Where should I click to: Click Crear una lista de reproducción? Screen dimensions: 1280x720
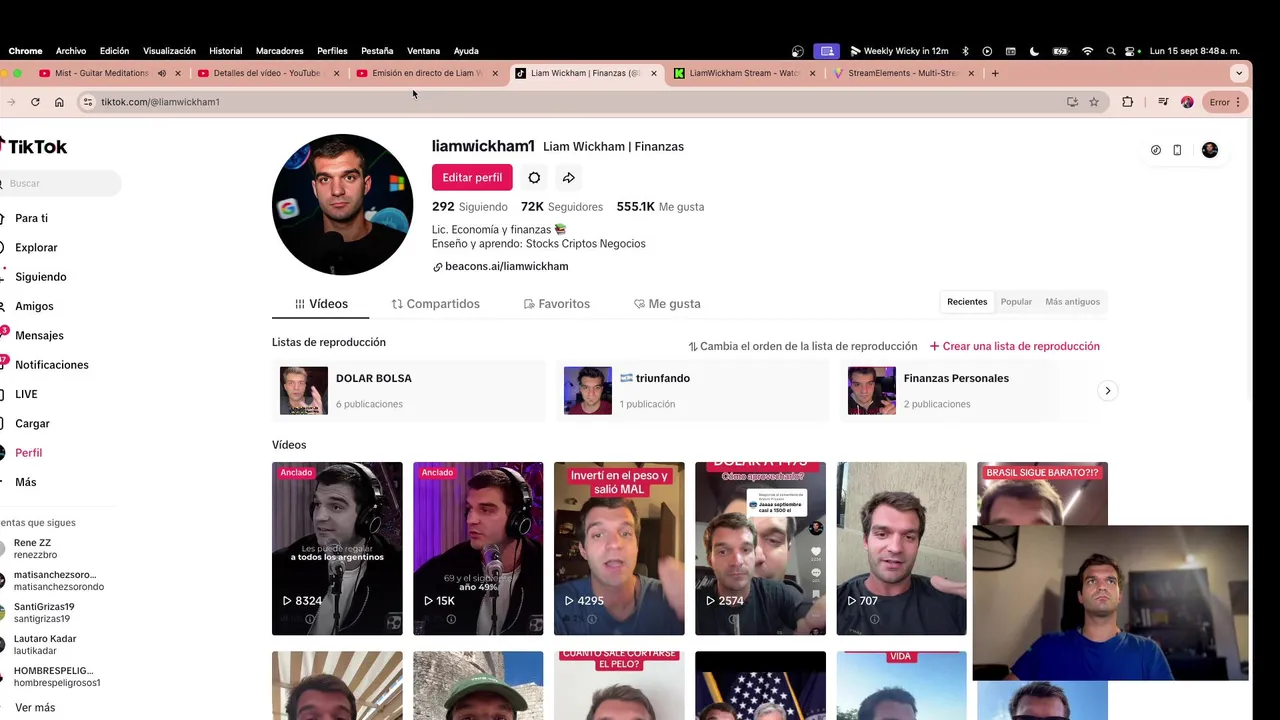(1014, 346)
